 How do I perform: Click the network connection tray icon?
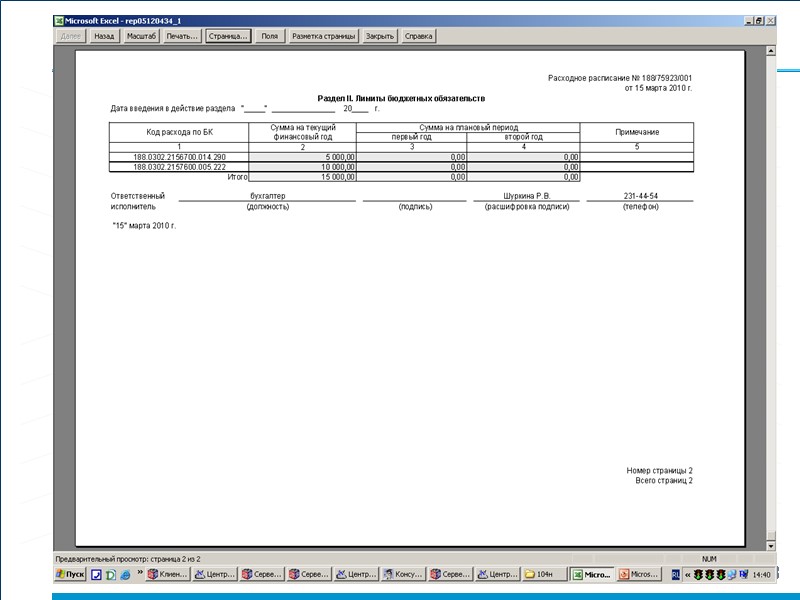[732, 574]
